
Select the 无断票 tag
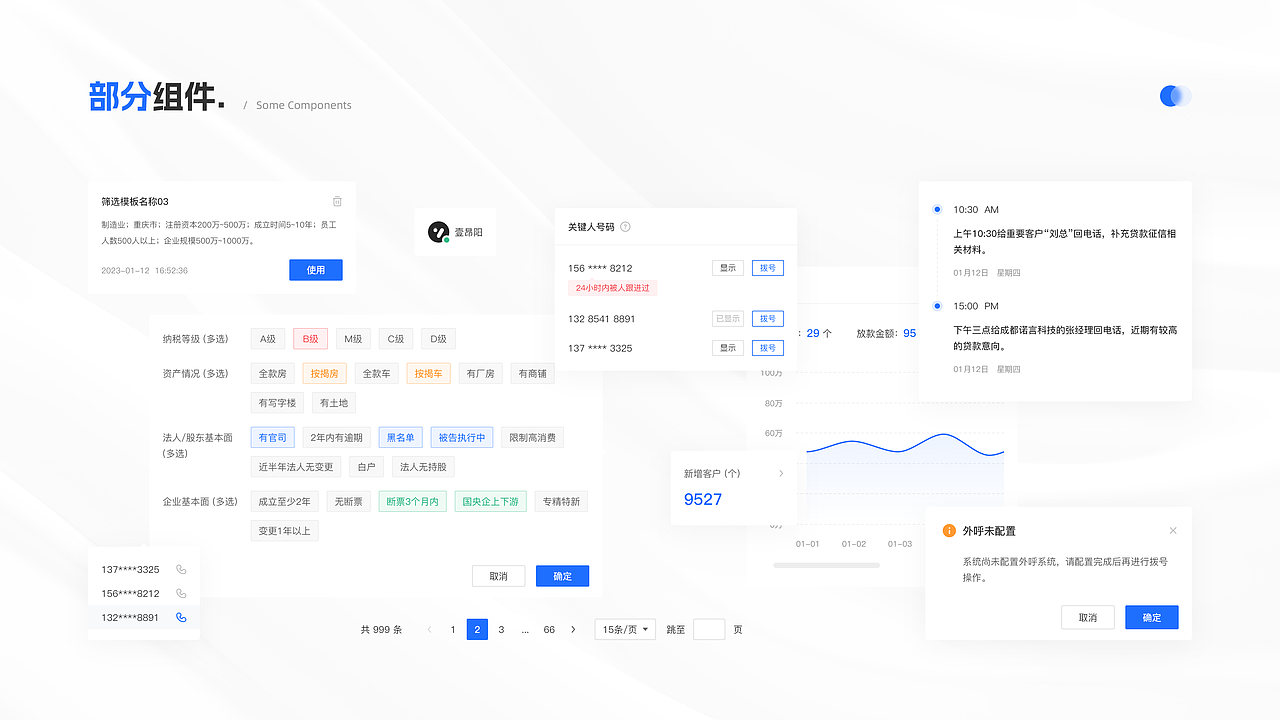point(348,501)
